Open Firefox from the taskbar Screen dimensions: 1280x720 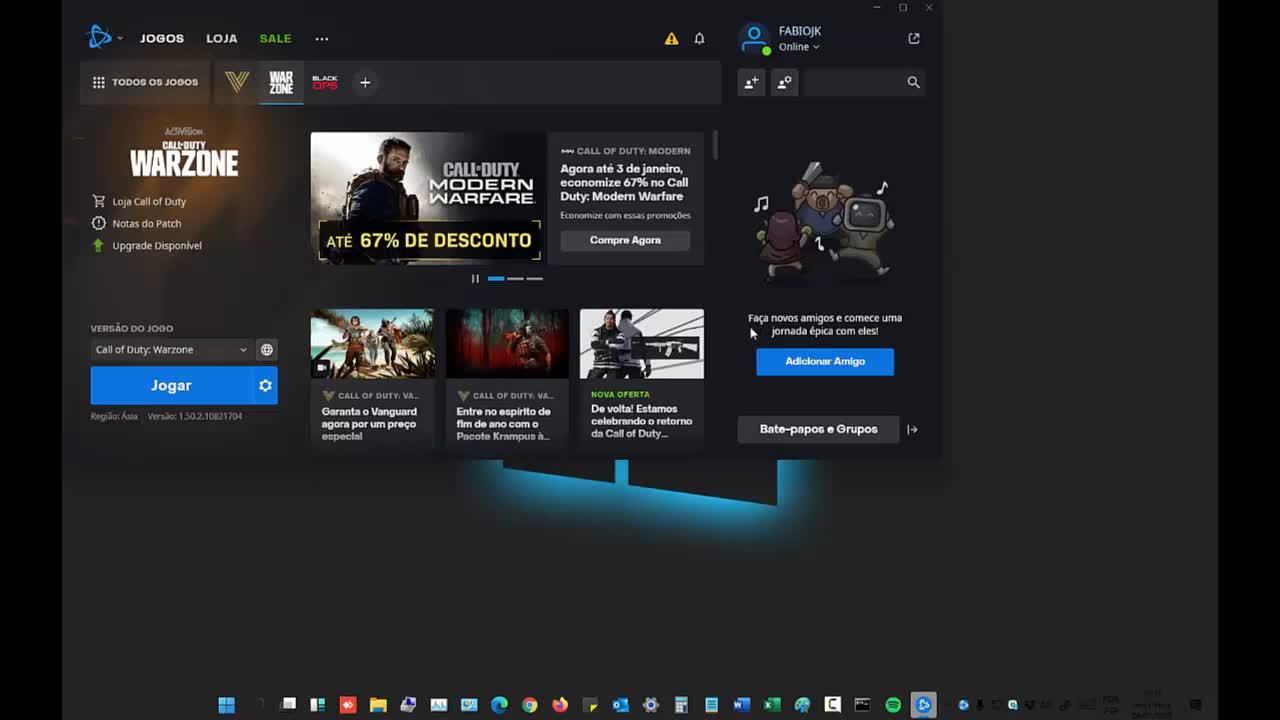click(560, 705)
